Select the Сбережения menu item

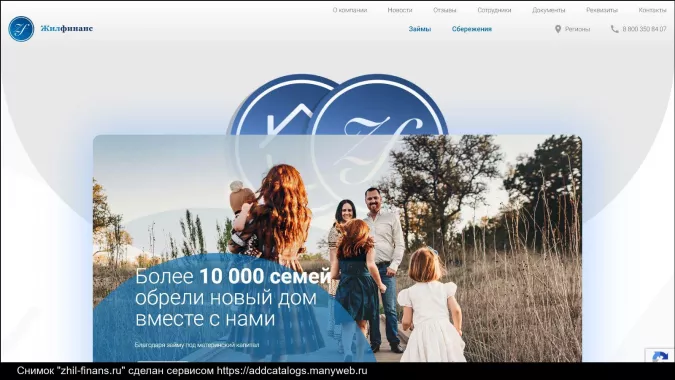coord(471,29)
